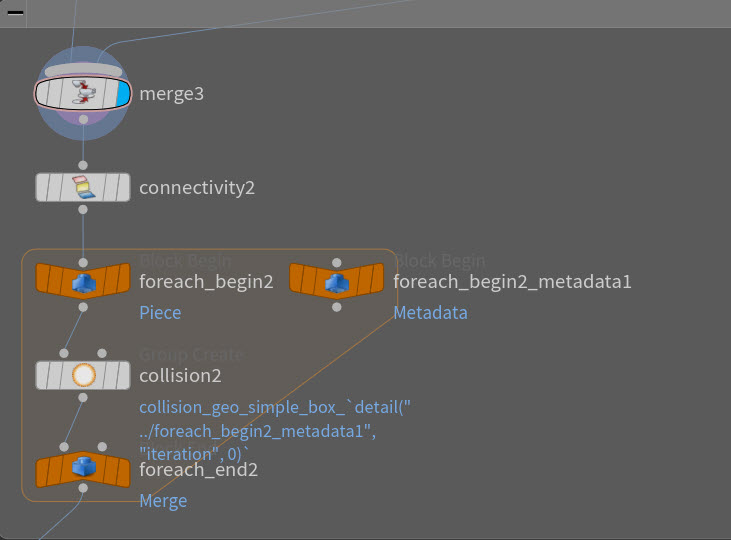
Task: Click the input connector of foreach_begin2_metadata1
Action: [337, 263]
